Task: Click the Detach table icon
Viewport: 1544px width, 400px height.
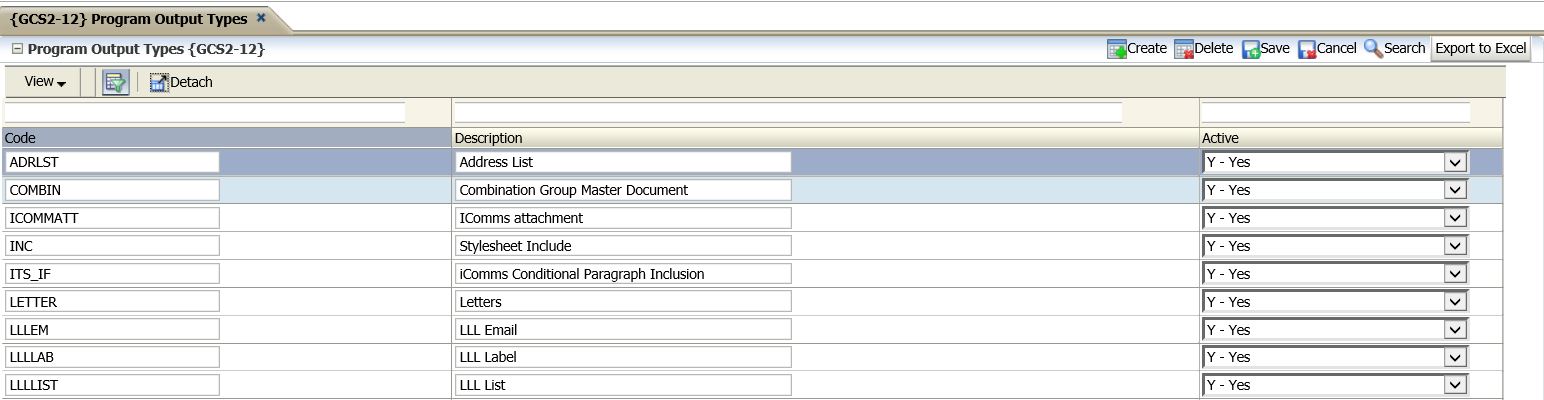Action: [159, 82]
